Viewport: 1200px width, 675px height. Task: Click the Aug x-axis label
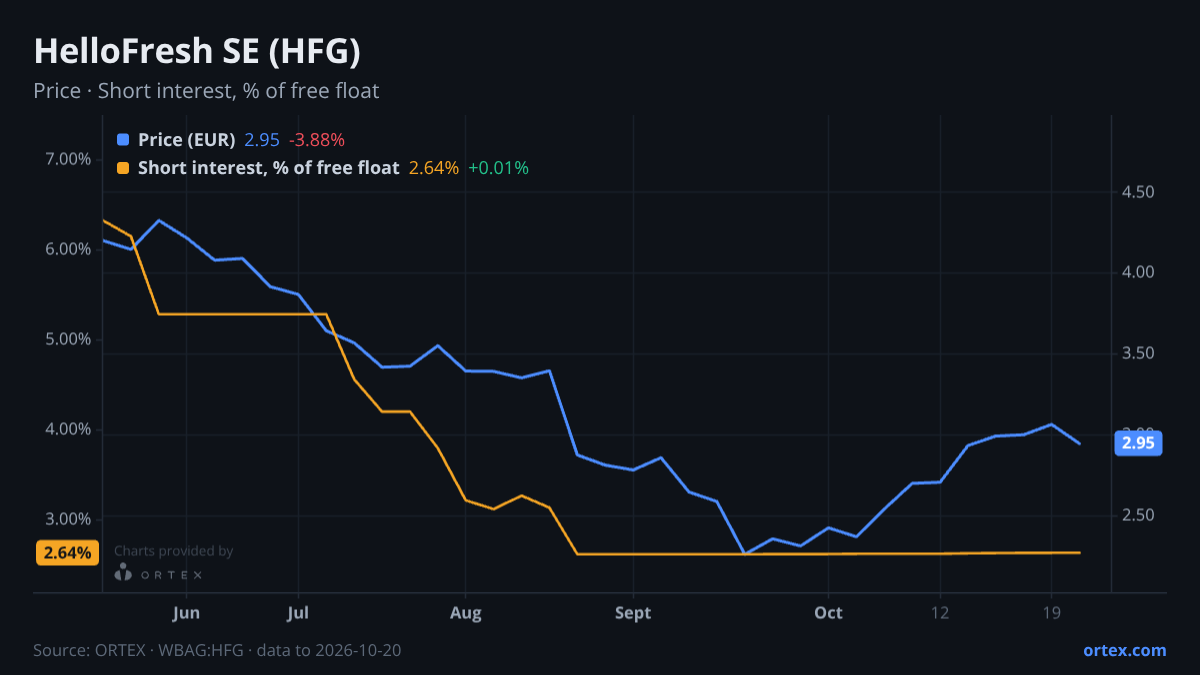[x=466, y=613]
